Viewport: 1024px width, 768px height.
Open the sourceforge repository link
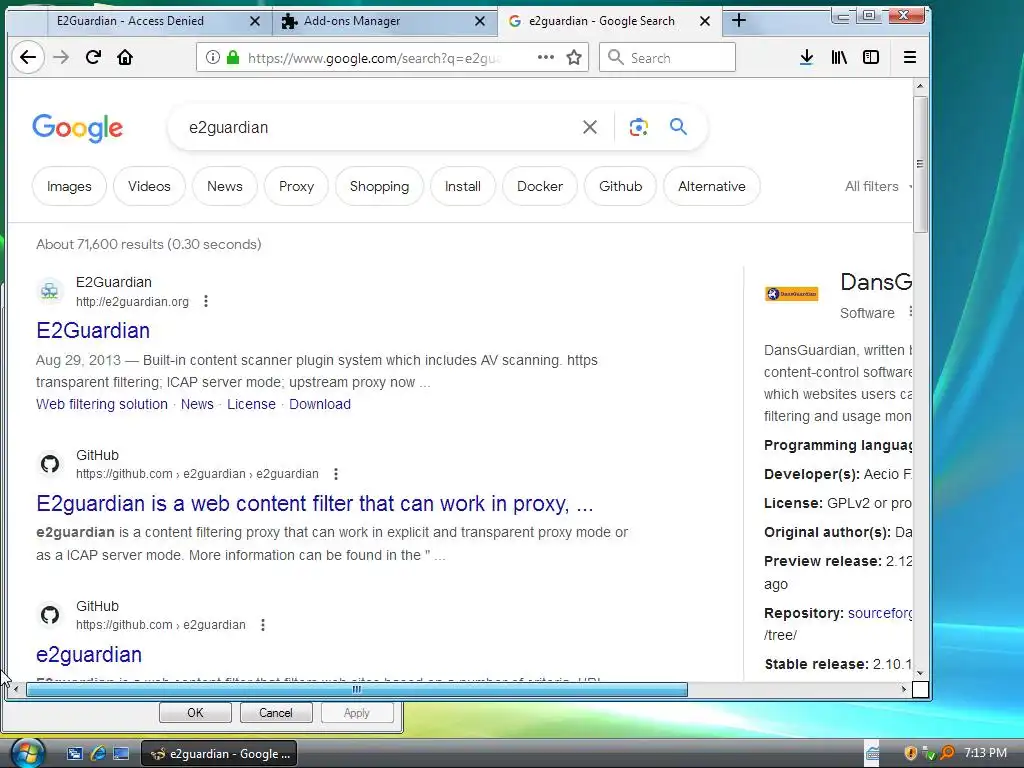click(880, 613)
